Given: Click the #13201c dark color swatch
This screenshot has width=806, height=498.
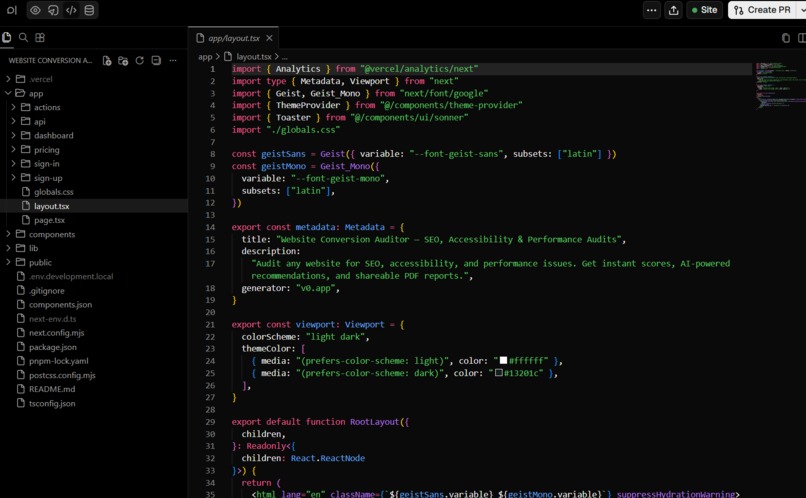Looking at the screenshot, I should click(499, 373).
